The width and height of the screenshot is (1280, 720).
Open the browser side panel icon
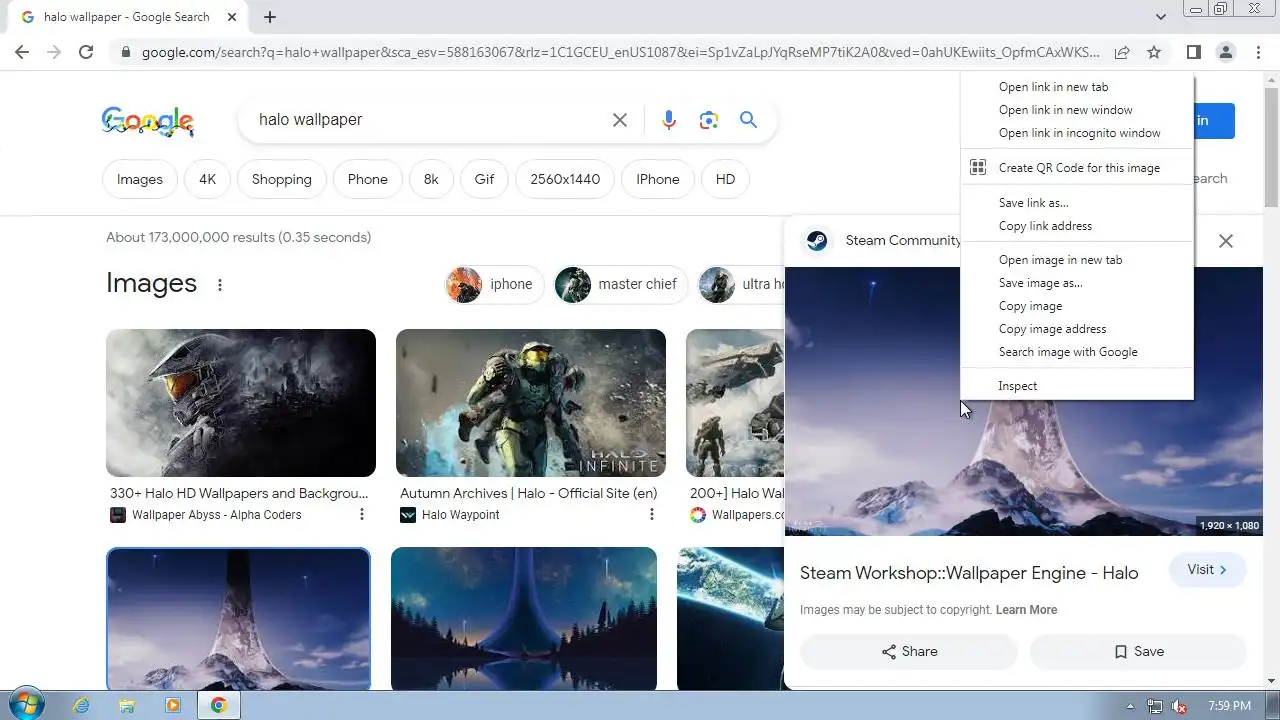pyautogui.click(x=1194, y=52)
